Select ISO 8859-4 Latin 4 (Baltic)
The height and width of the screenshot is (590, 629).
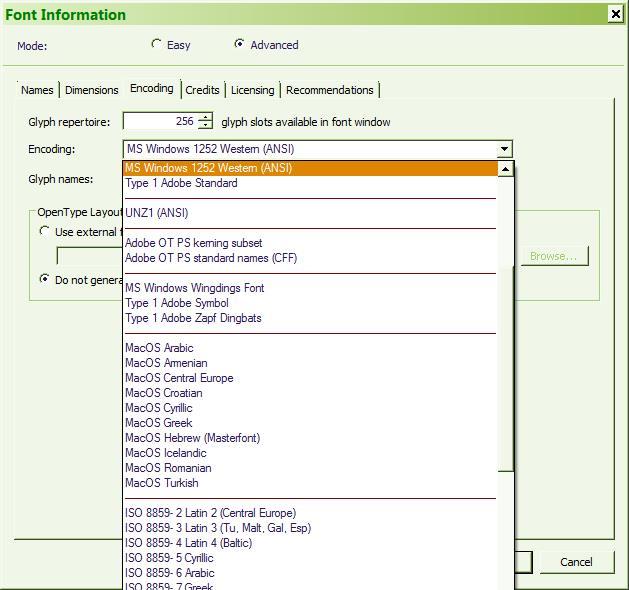(310, 543)
